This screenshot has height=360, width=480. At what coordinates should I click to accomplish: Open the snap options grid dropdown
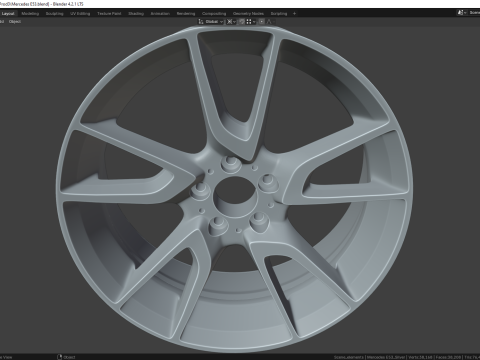click(251, 22)
